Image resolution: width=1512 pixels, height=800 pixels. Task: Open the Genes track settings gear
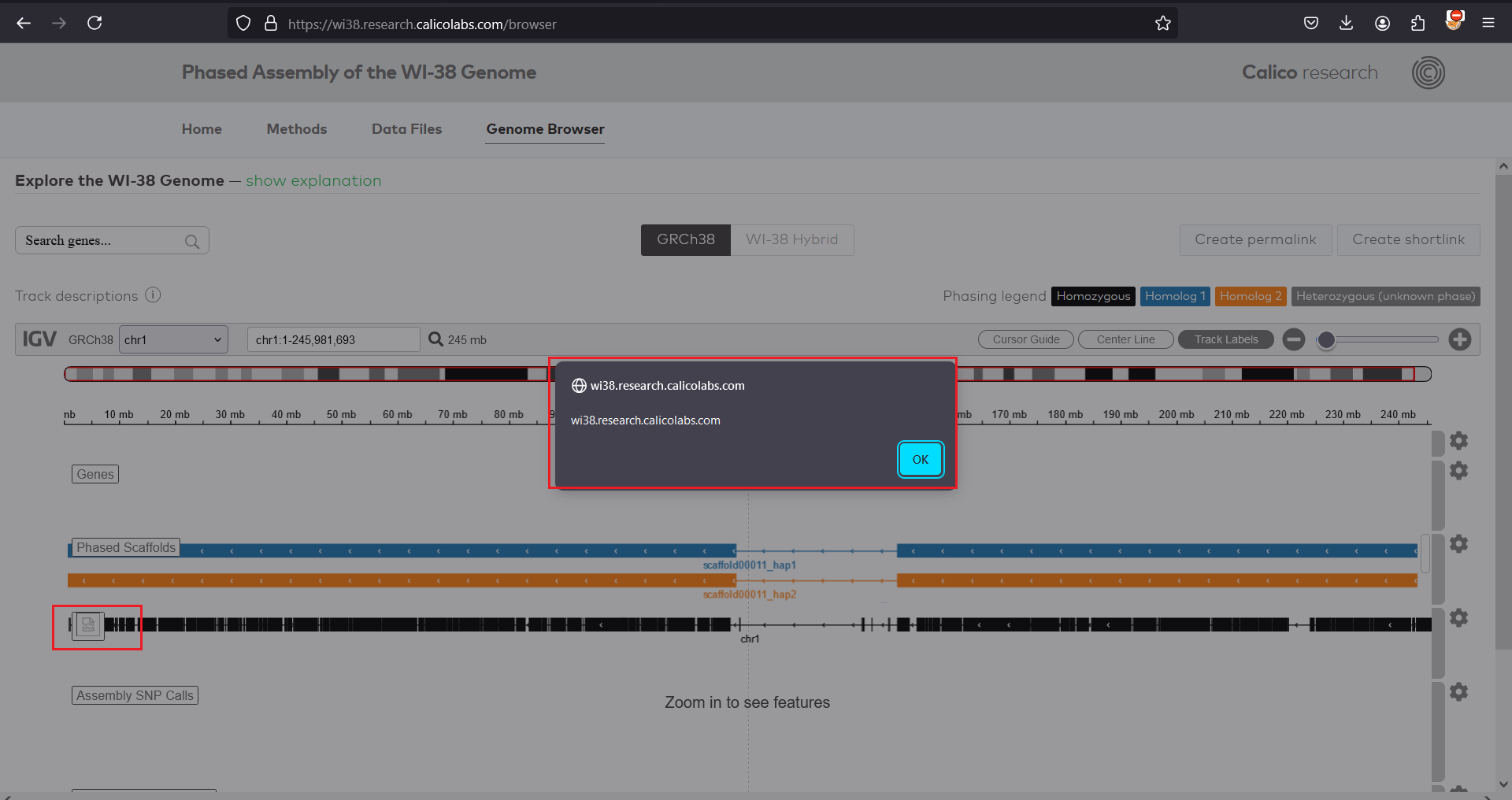pyautogui.click(x=1459, y=471)
